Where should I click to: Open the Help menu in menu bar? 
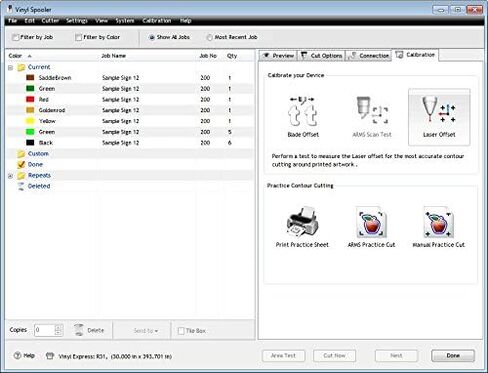click(186, 21)
